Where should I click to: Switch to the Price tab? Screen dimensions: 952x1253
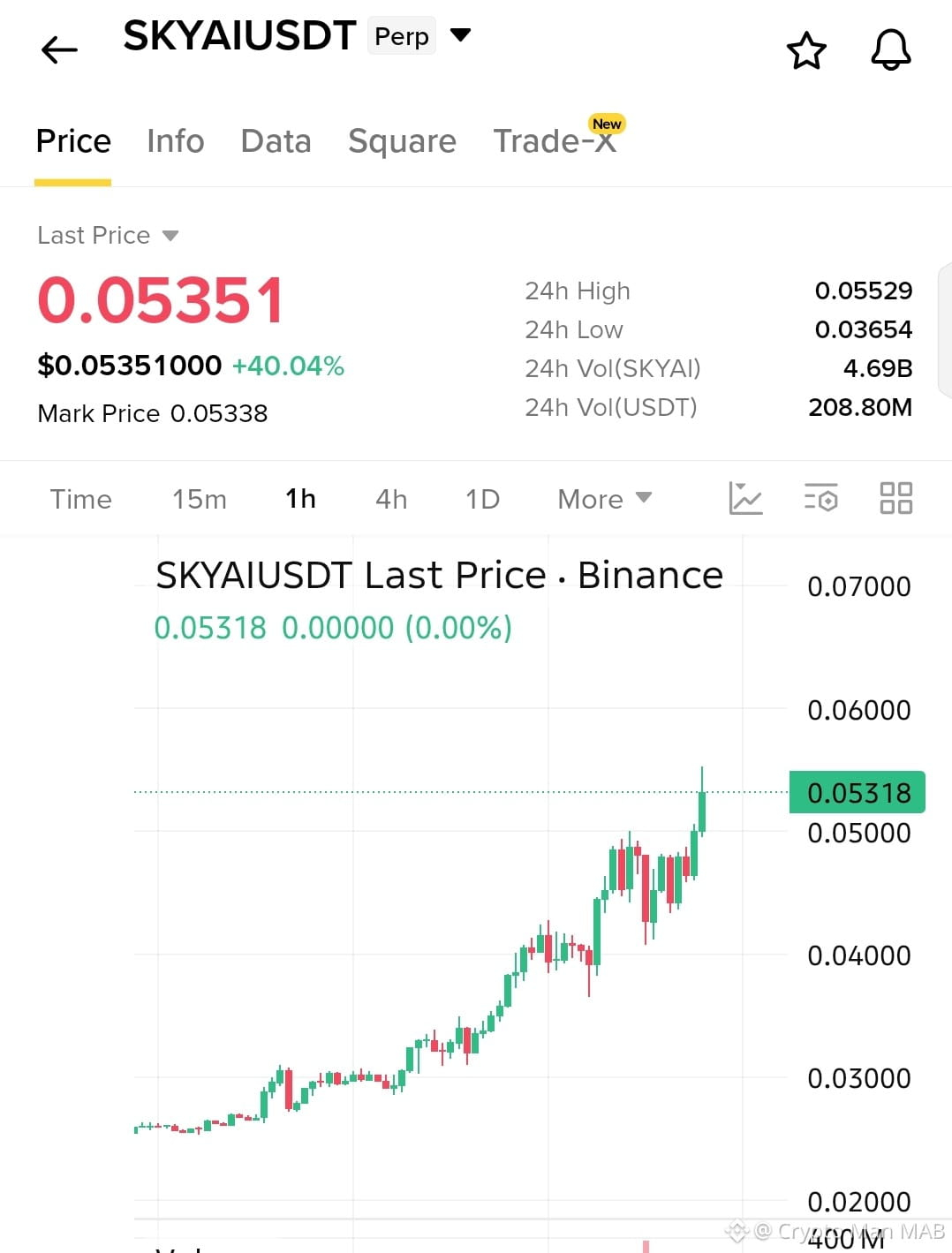tap(73, 141)
